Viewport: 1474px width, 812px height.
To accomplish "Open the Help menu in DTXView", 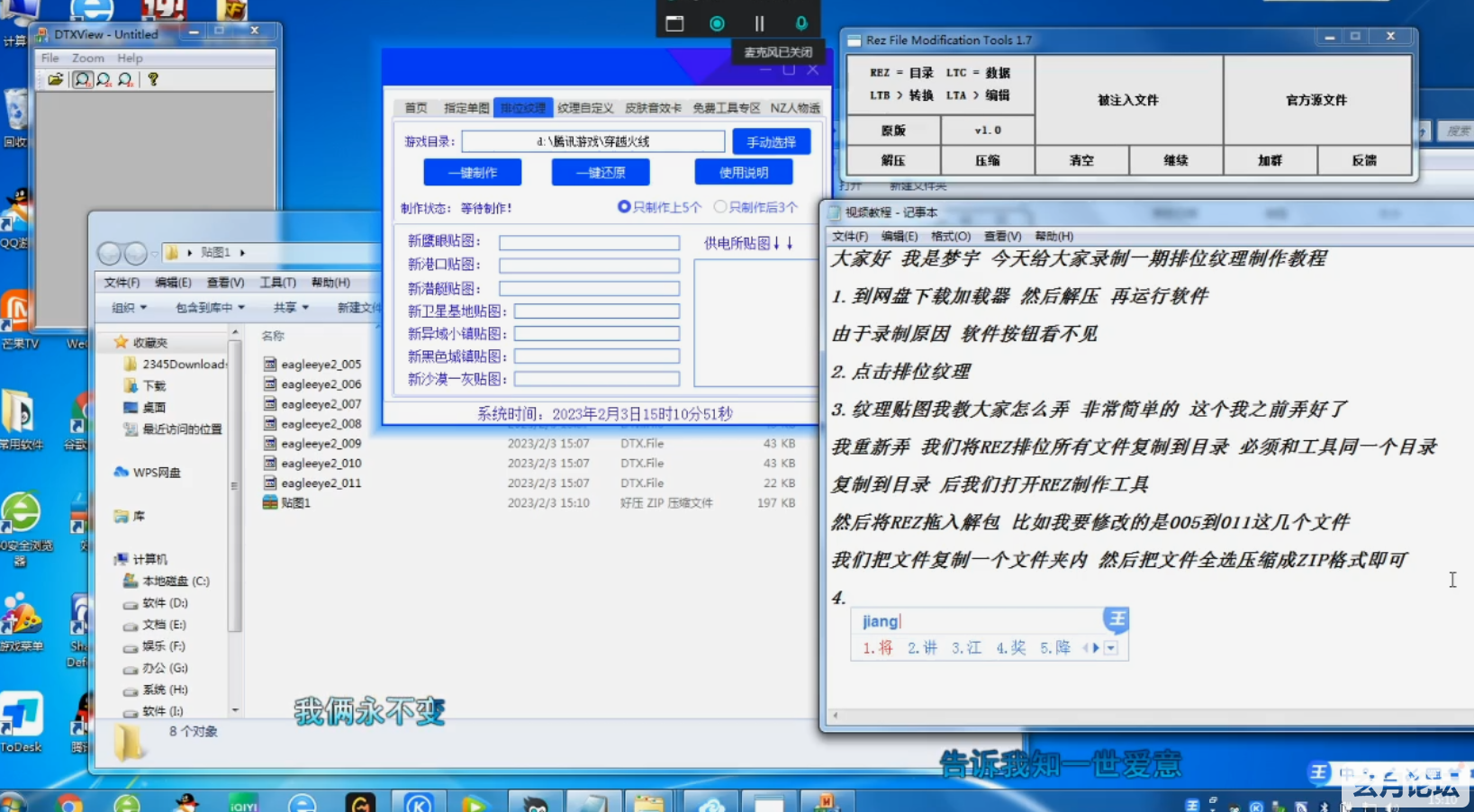I will (x=130, y=58).
